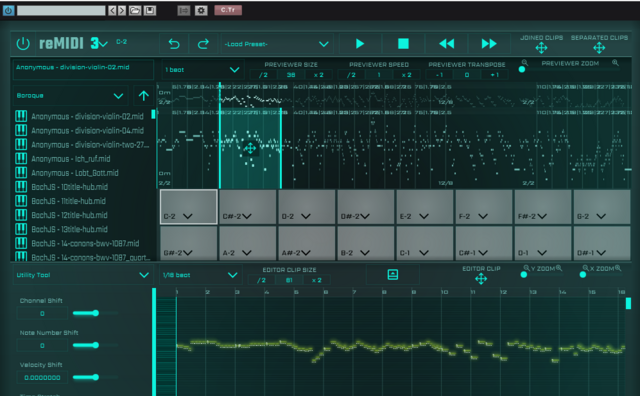640x396 pixels.
Task: Click the editor keyboard view icon
Action: point(393,275)
